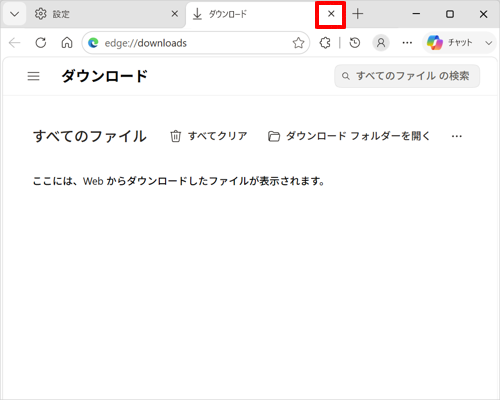Close the ダウンロード tab
The image size is (500, 400).
tap(331, 14)
